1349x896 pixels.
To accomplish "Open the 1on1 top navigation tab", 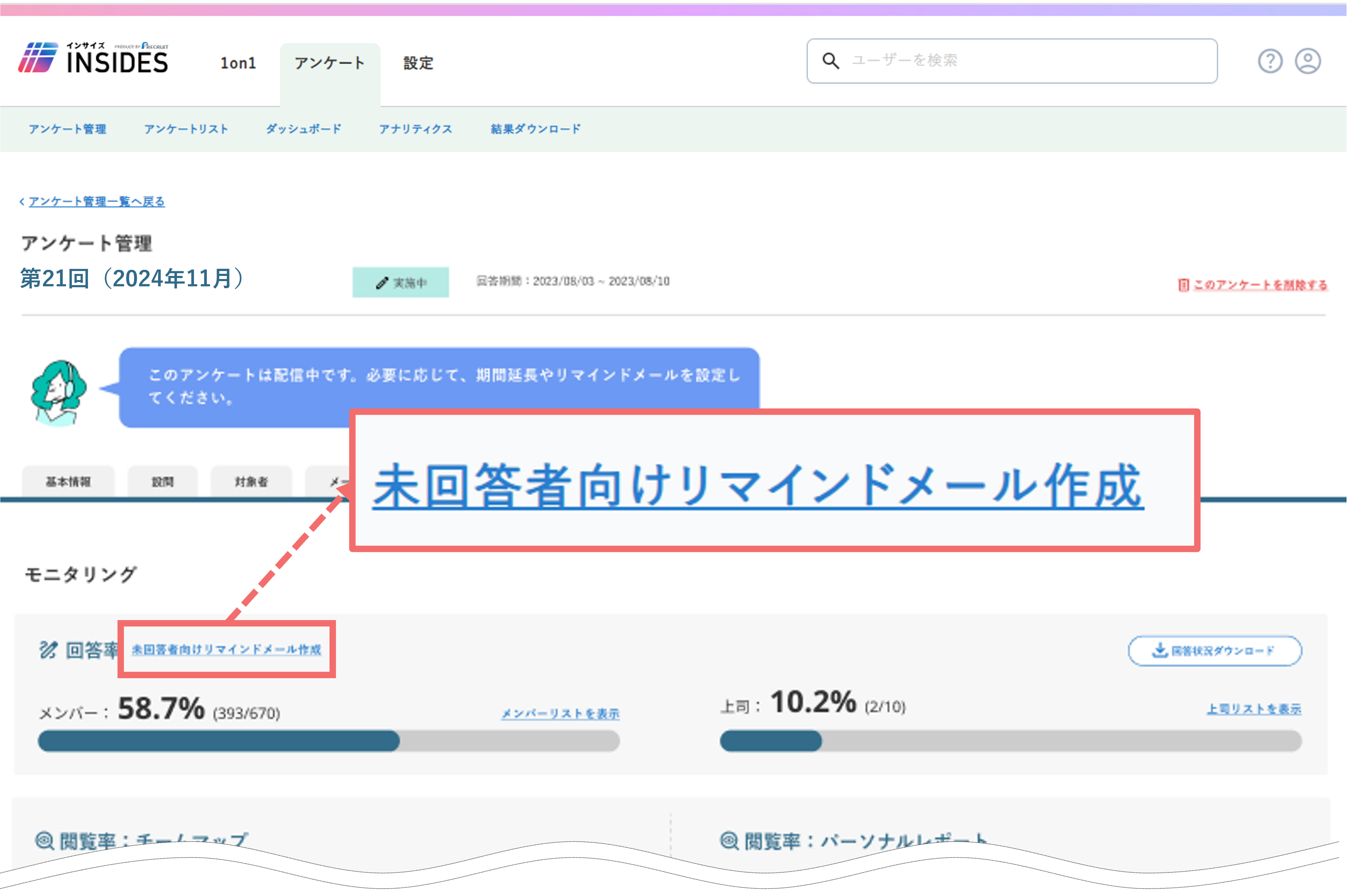I will (x=238, y=63).
